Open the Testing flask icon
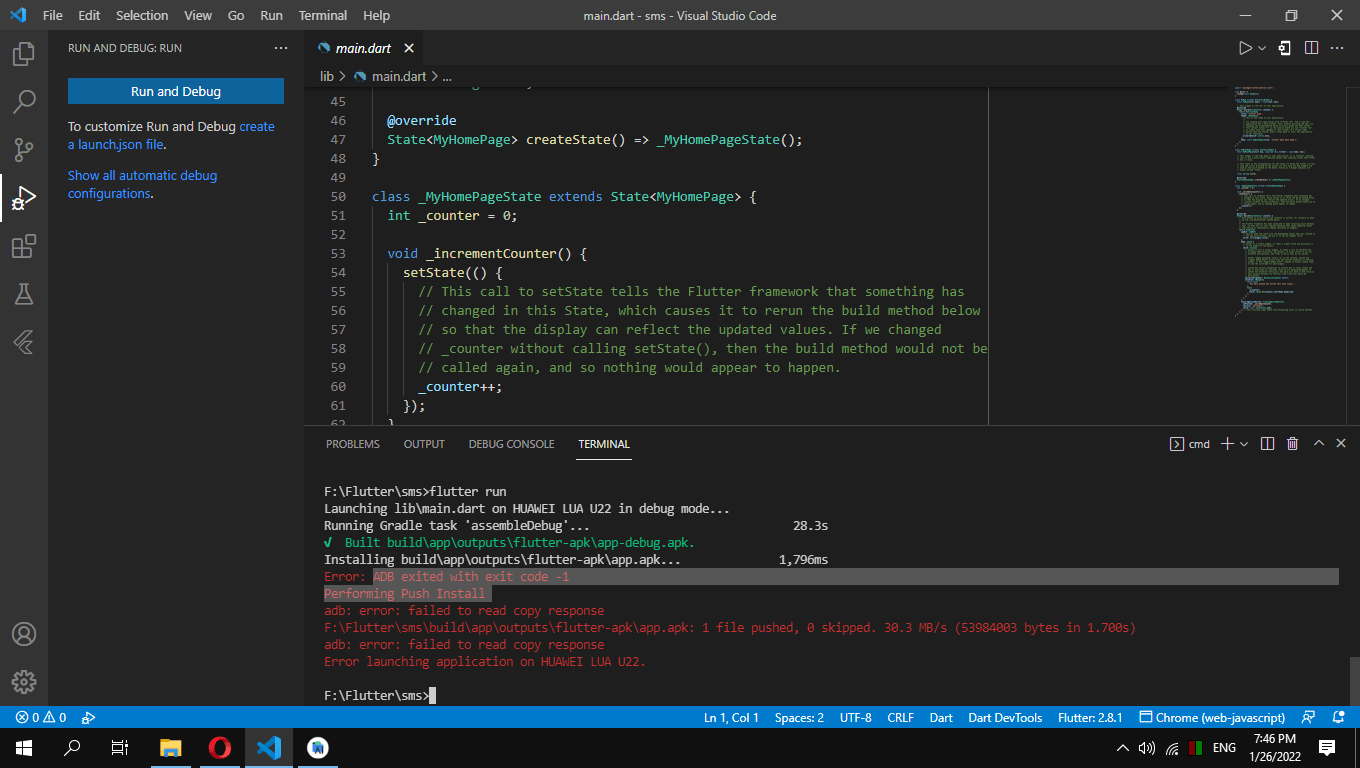Screen dimensions: 1360x768 coord(22,294)
